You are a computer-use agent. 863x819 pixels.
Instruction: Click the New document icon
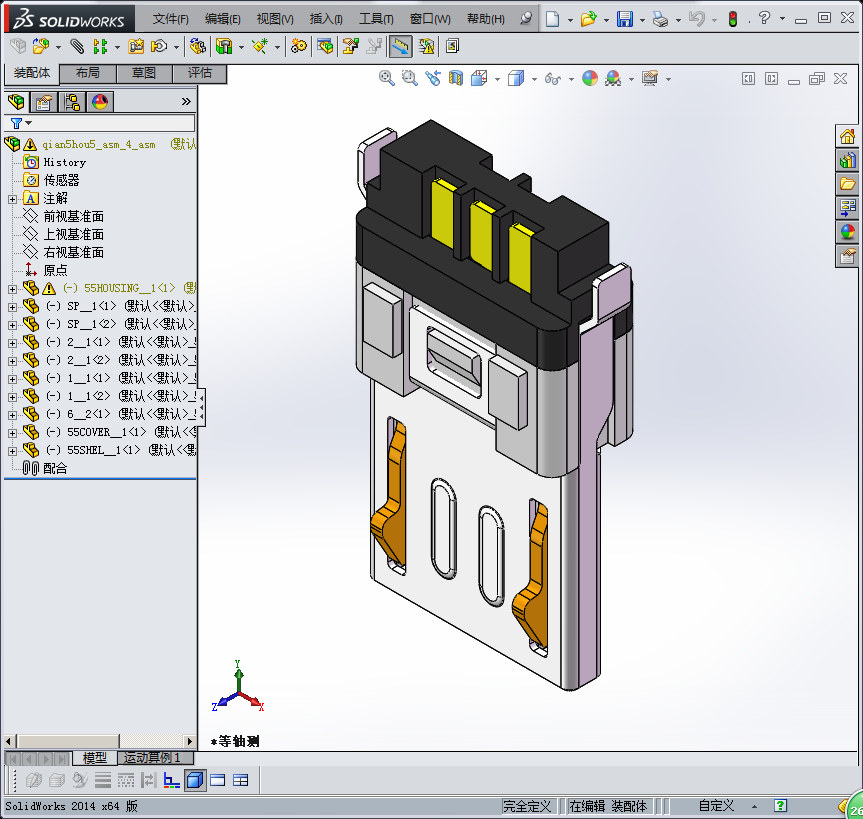pyautogui.click(x=552, y=19)
